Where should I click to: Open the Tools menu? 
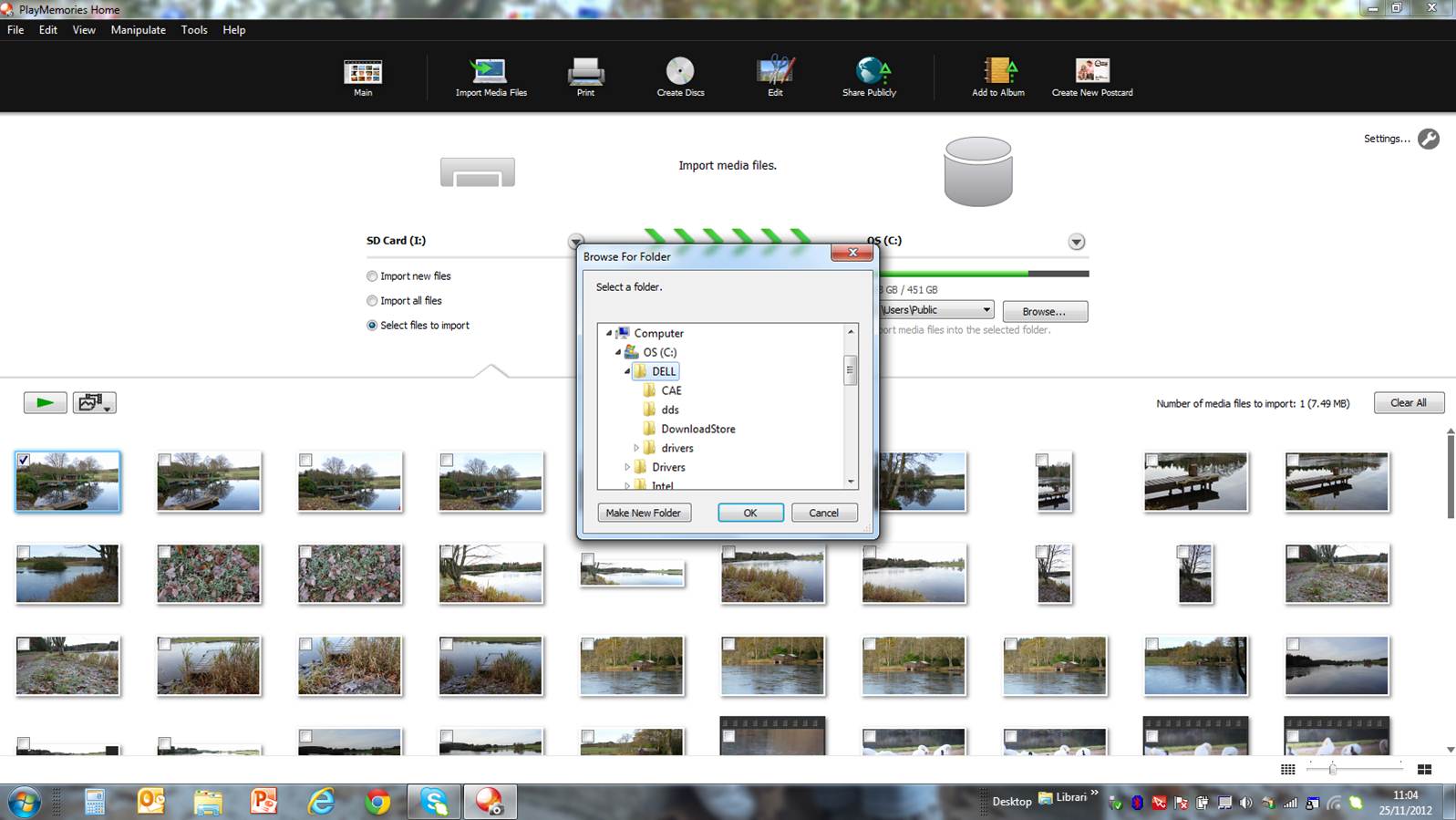pos(194,30)
